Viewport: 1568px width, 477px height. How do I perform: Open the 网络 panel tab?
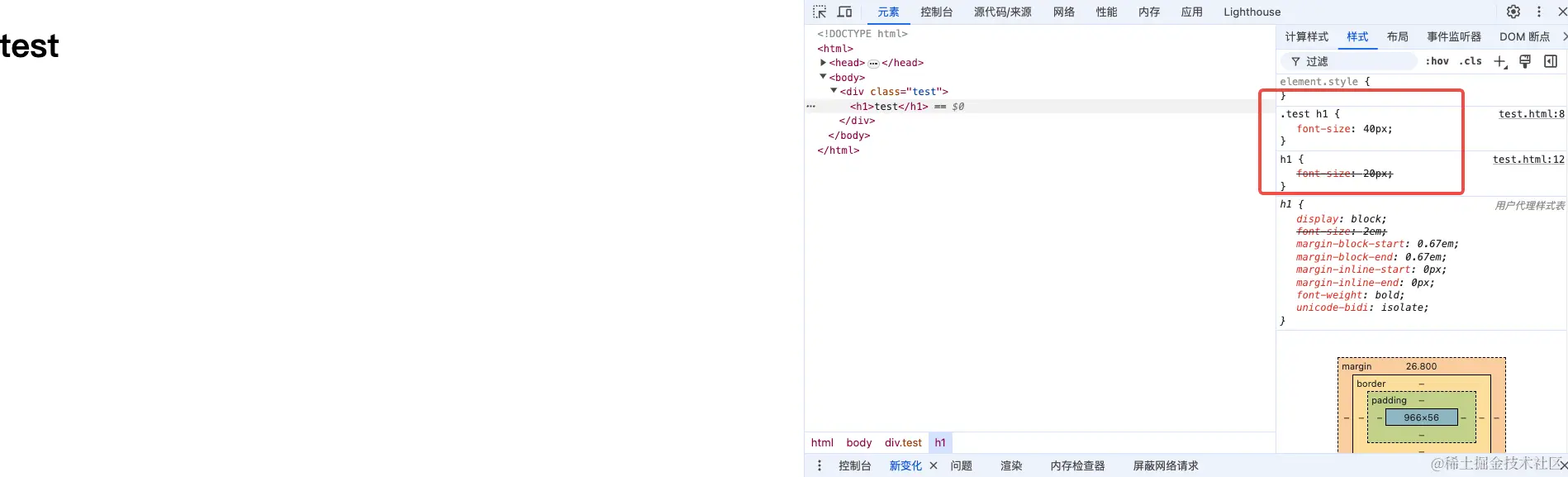click(1064, 12)
